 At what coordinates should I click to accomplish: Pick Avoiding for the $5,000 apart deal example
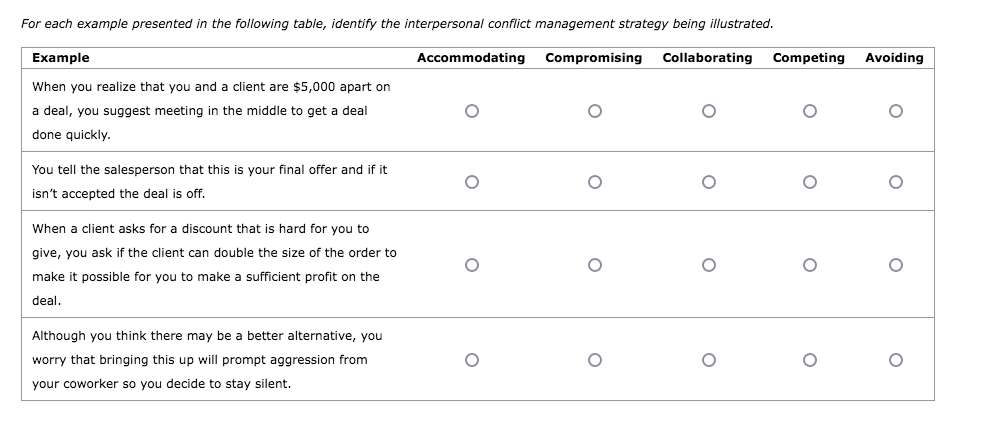[x=894, y=111]
